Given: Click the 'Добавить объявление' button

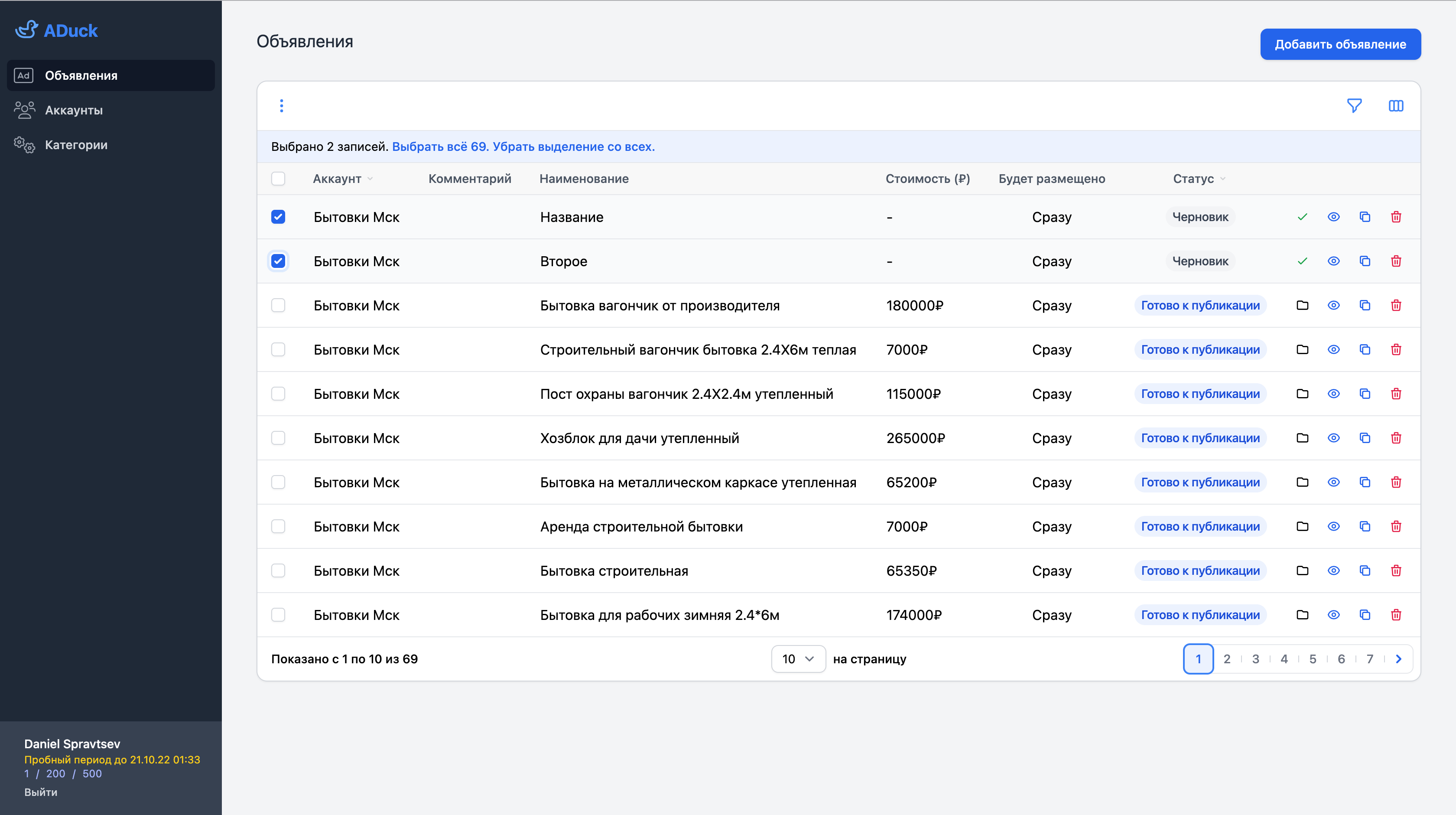Looking at the screenshot, I should point(1340,44).
